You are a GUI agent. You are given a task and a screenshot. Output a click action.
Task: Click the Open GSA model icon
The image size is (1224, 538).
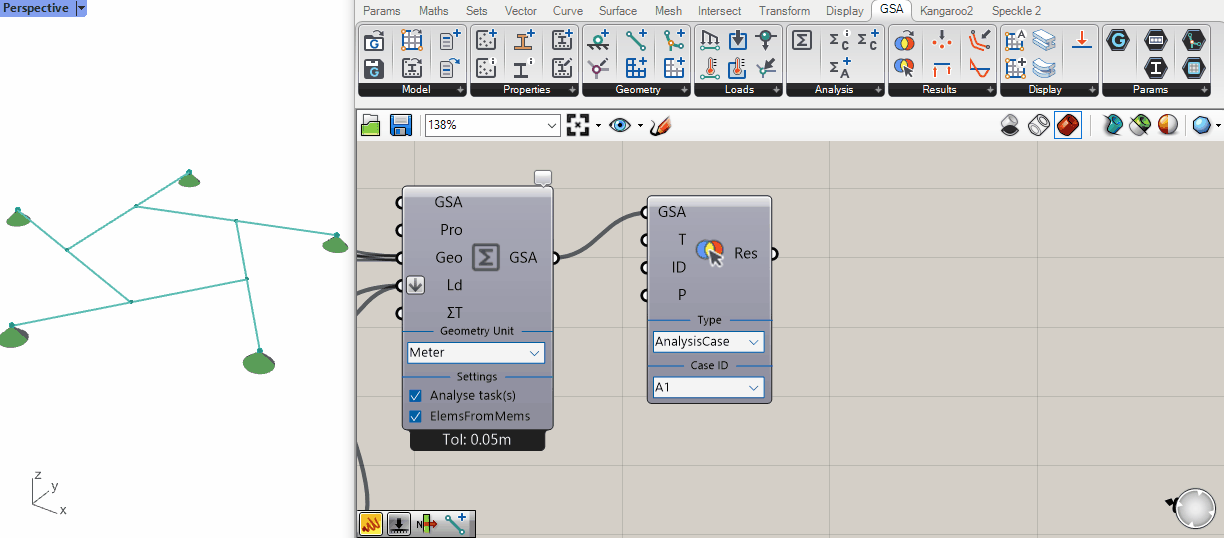tap(374, 41)
